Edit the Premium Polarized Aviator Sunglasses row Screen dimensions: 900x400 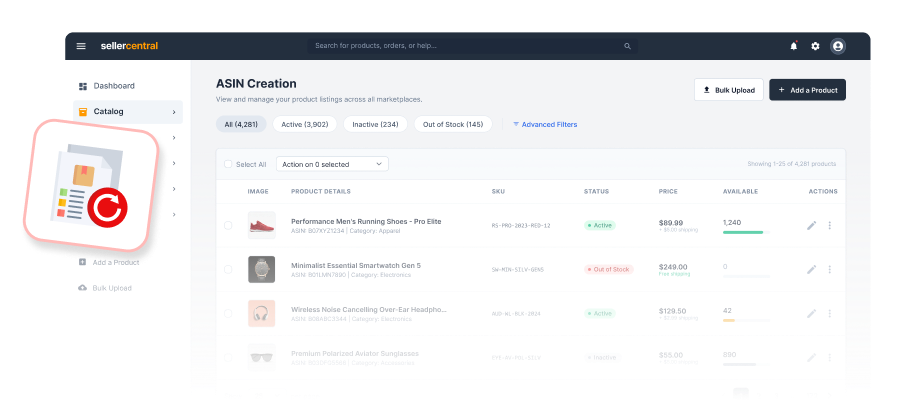coord(812,358)
